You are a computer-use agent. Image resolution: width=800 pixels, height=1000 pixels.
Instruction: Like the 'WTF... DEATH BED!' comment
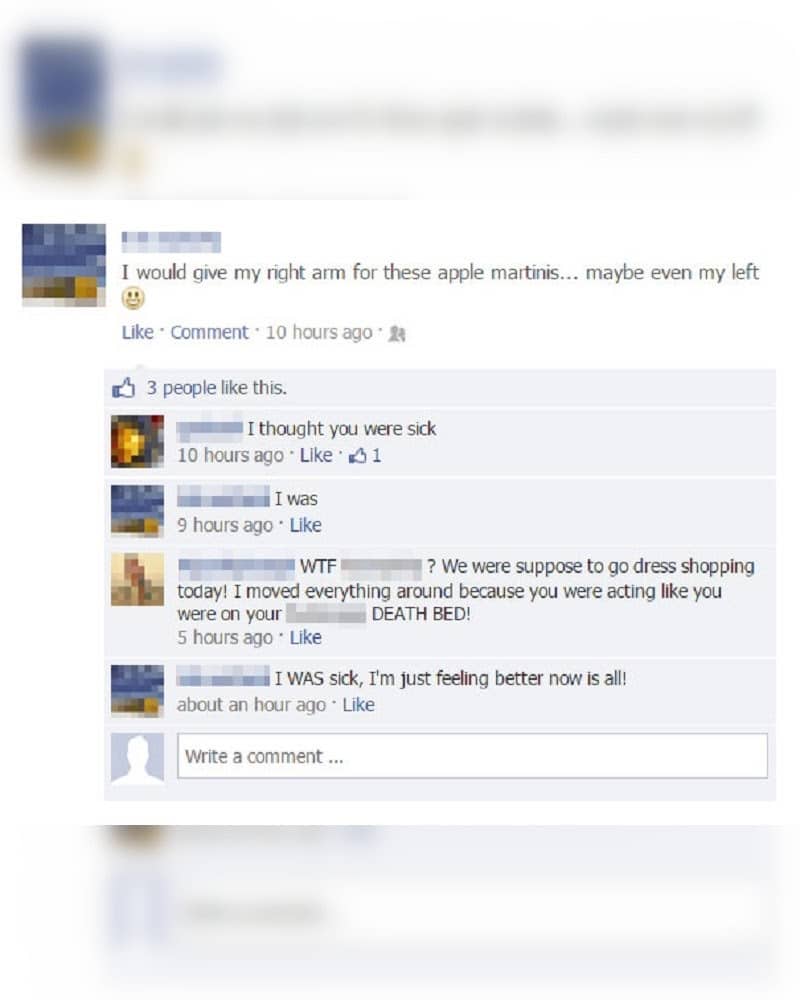306,637
